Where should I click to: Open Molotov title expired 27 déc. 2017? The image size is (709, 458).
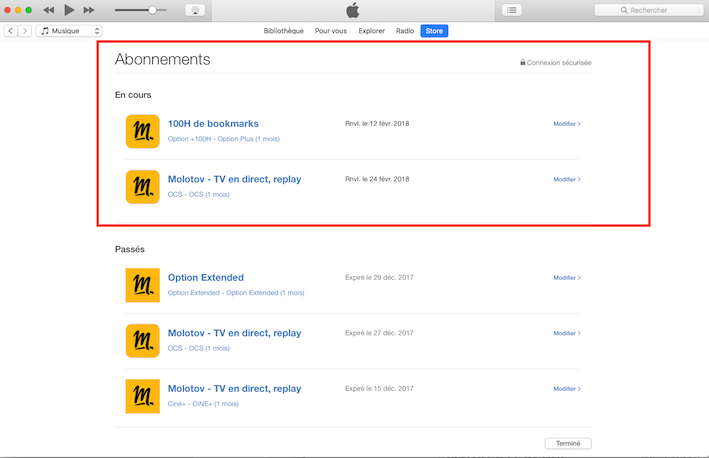pos(234,333)
